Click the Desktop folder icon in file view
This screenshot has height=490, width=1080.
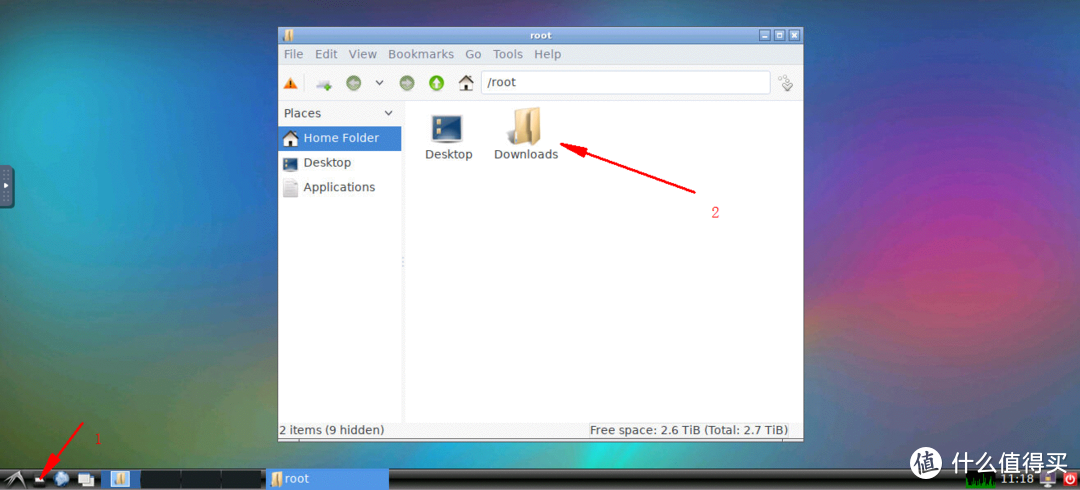(447, 128)
